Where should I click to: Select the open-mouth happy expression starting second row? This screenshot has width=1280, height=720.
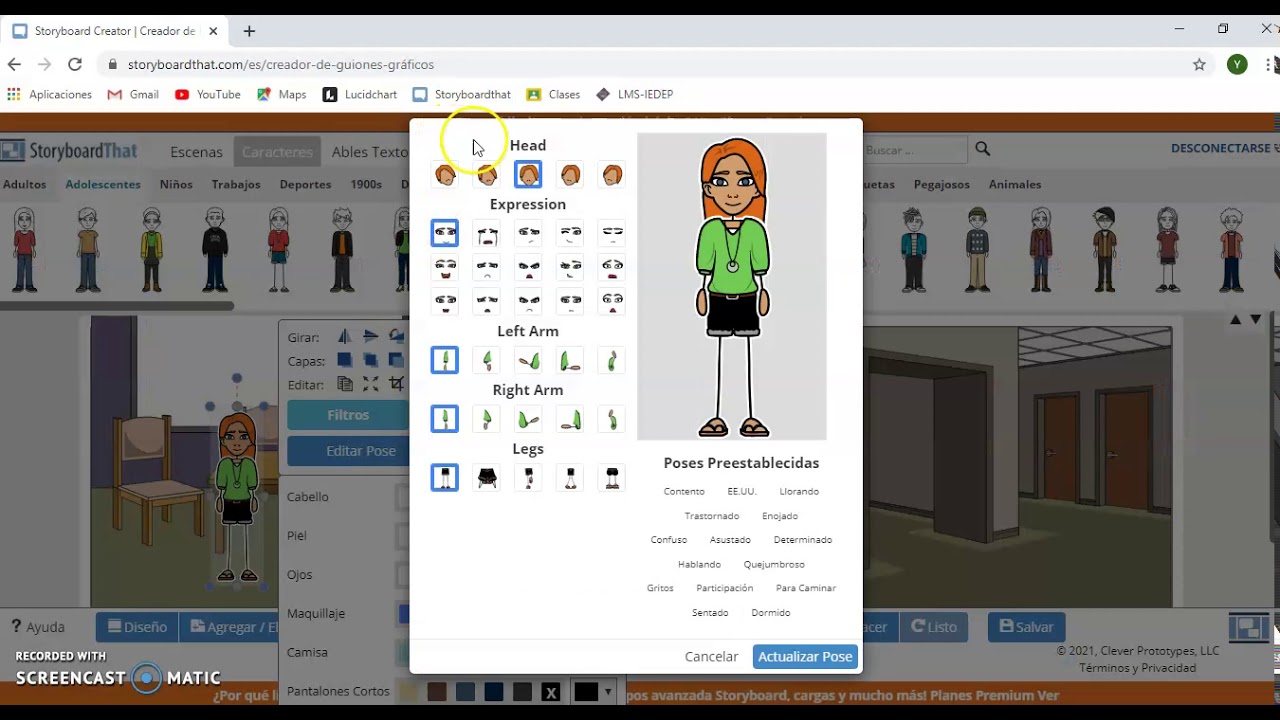[x=445, y=268]
